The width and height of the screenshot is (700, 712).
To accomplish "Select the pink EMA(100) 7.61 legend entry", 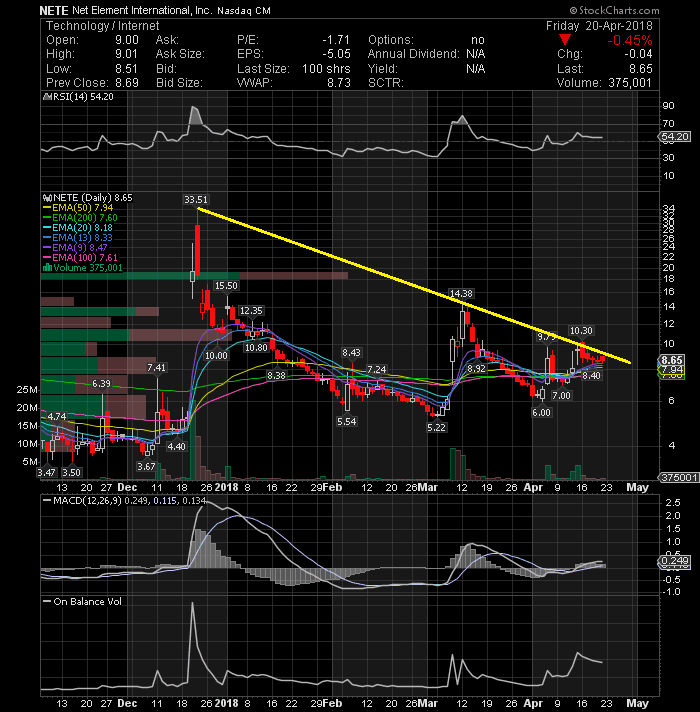I will 80,257.
